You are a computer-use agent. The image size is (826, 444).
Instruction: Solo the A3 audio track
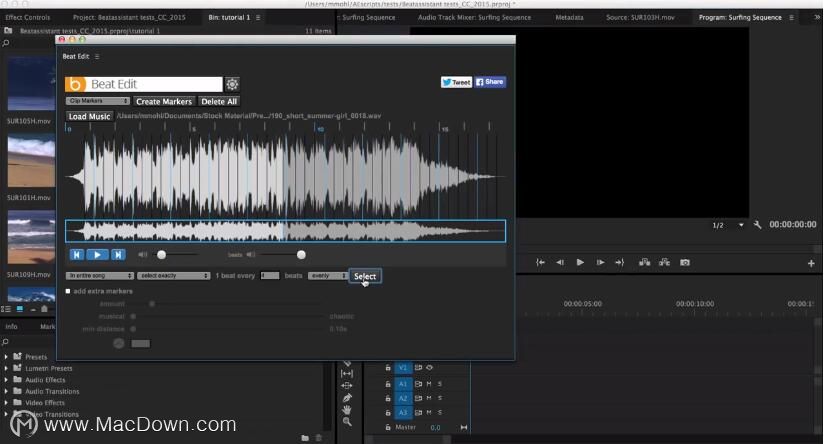[x=439, y=412]
